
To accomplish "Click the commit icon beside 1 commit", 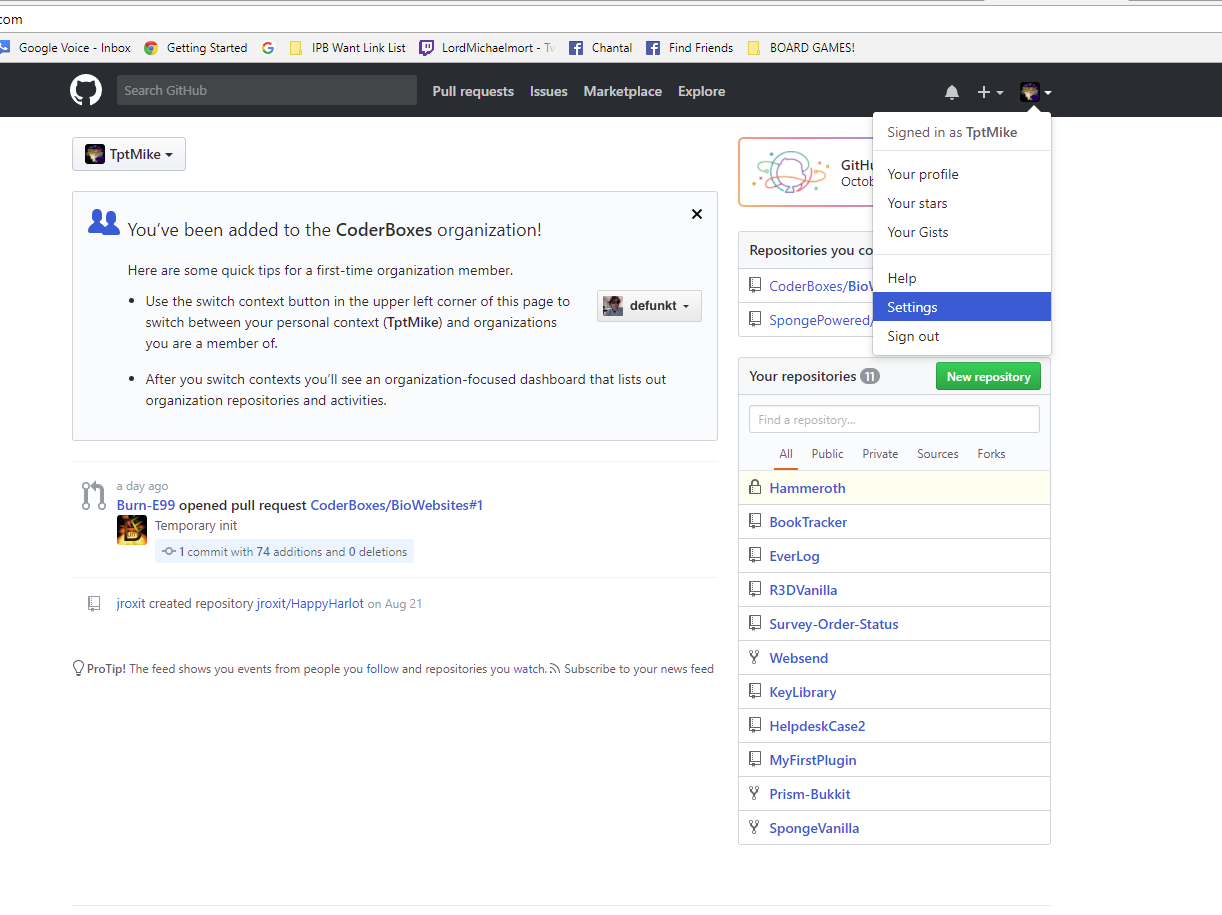I will pos(169,551).
